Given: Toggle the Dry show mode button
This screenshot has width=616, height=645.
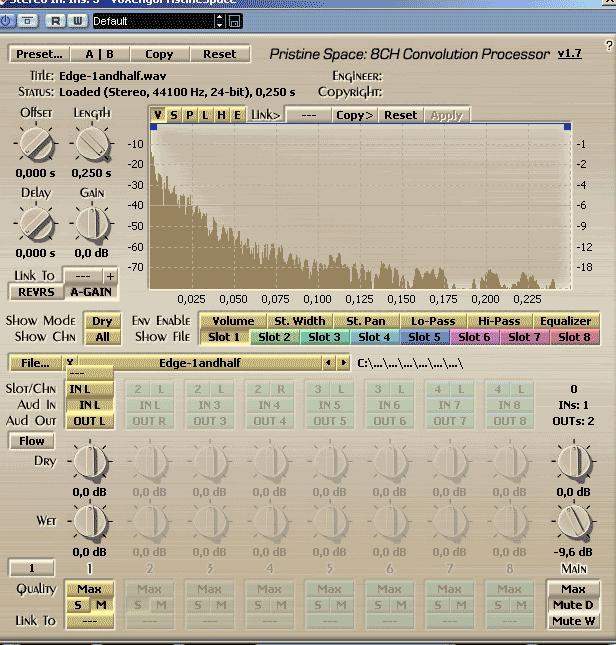Looking at the screenshot, I should (x=102, y=321).
